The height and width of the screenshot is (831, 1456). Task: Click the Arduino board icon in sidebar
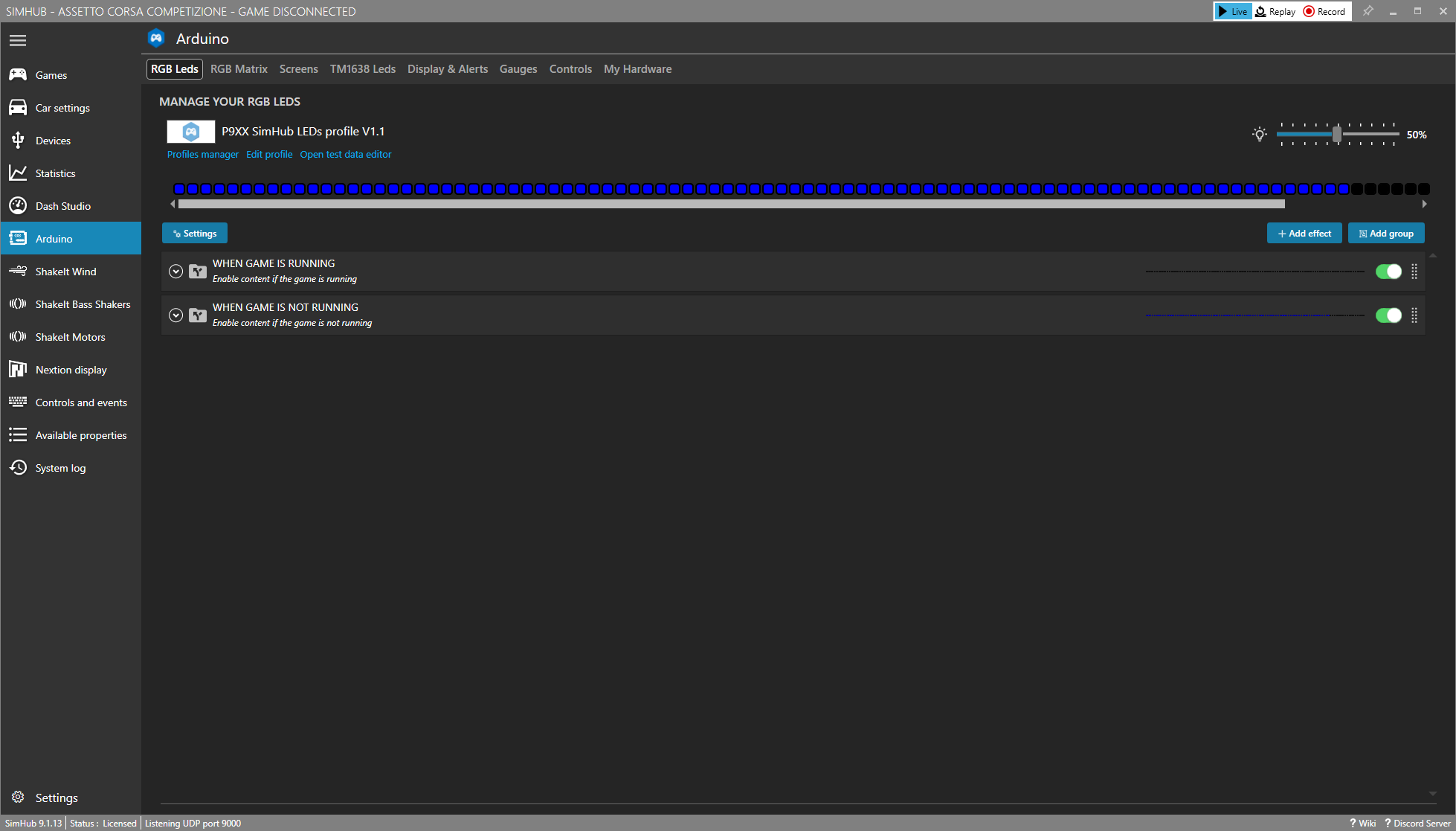pos(18,238)
